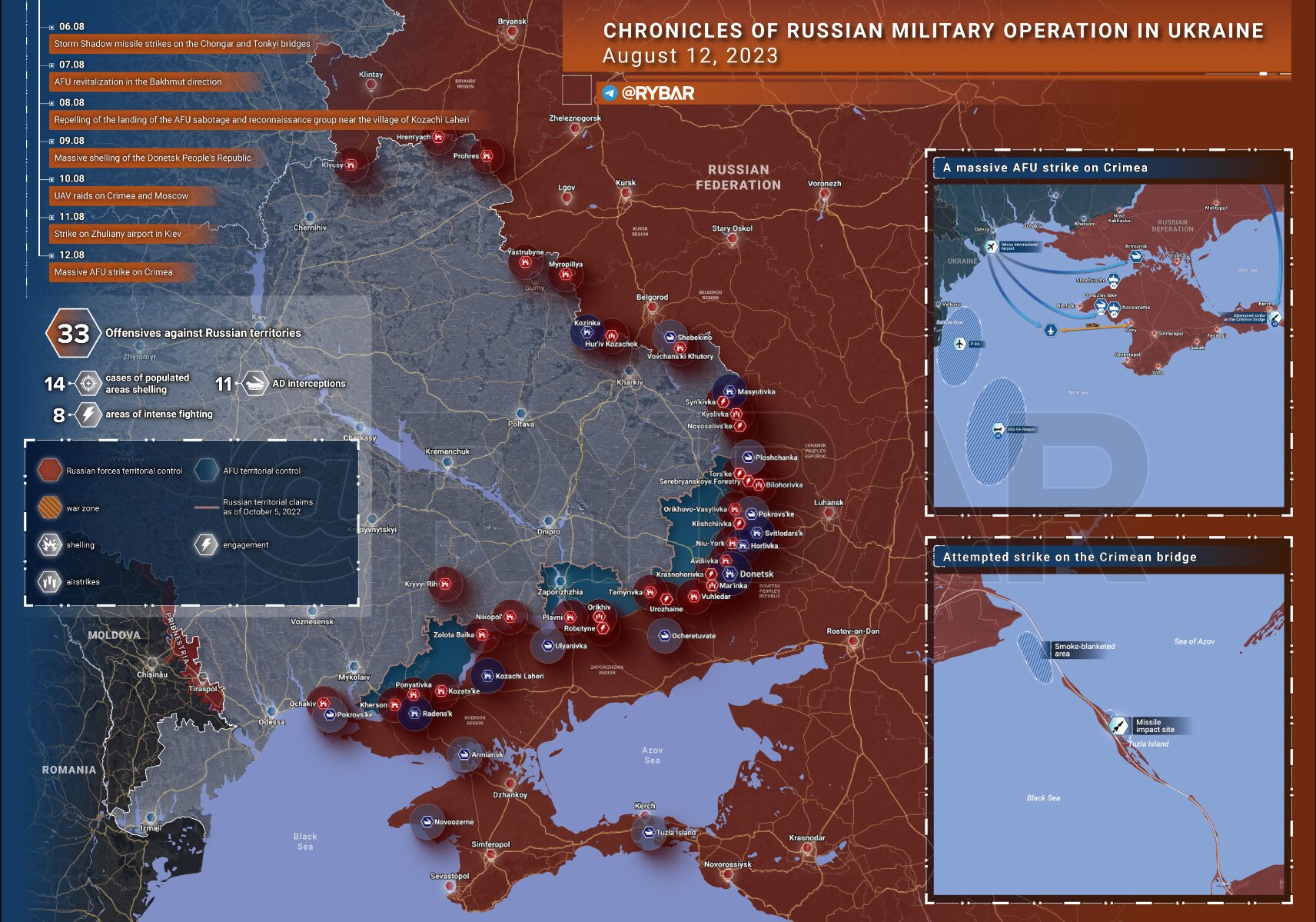Click the Tuzla Island marker icon

coord(648,832)
